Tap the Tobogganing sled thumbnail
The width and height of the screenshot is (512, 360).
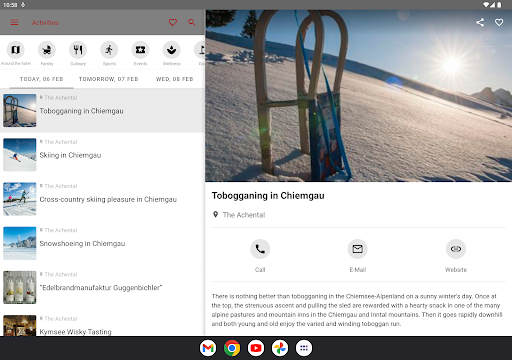tap(20, 111)
